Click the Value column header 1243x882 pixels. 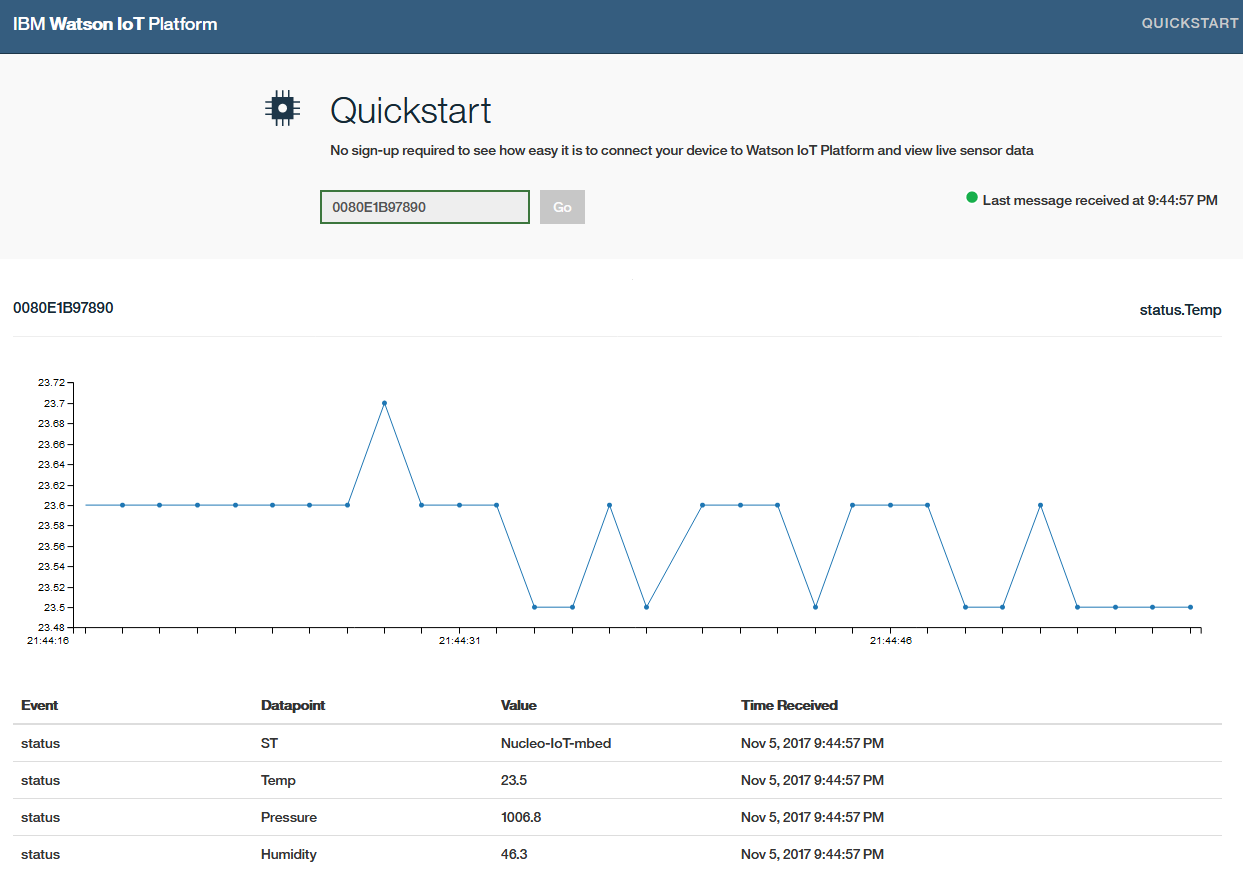click(519, 705)
